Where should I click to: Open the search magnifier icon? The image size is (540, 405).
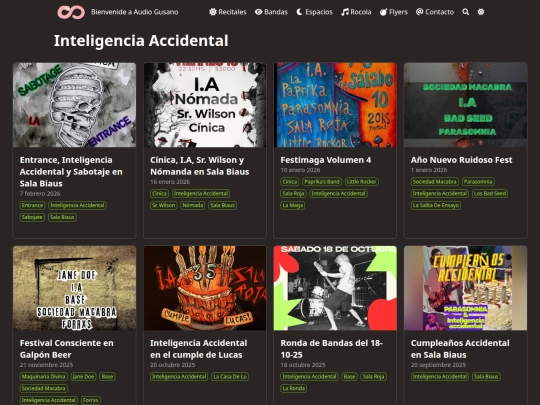(x=466, y=12)
